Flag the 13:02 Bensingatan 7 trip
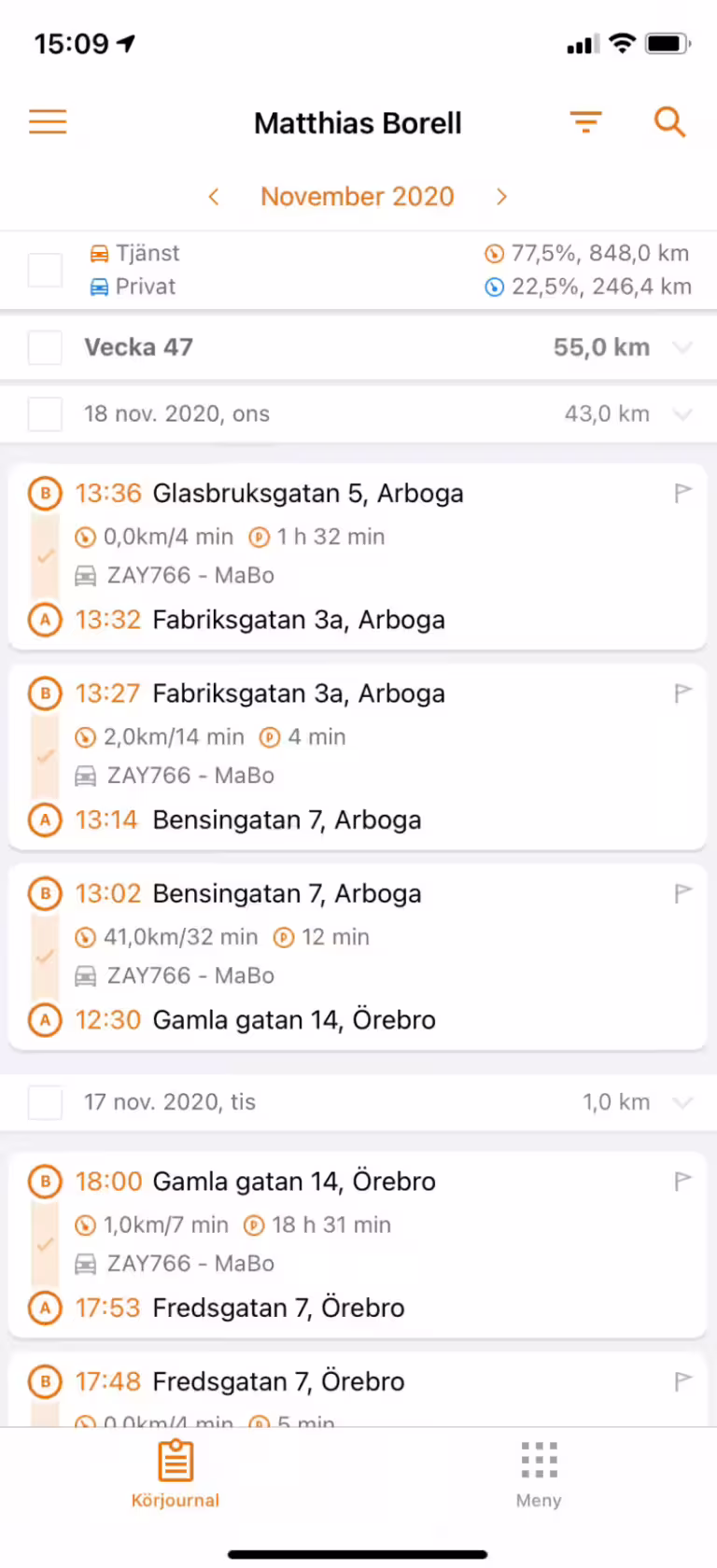The image size is (717, 1568). coord(683,893)
